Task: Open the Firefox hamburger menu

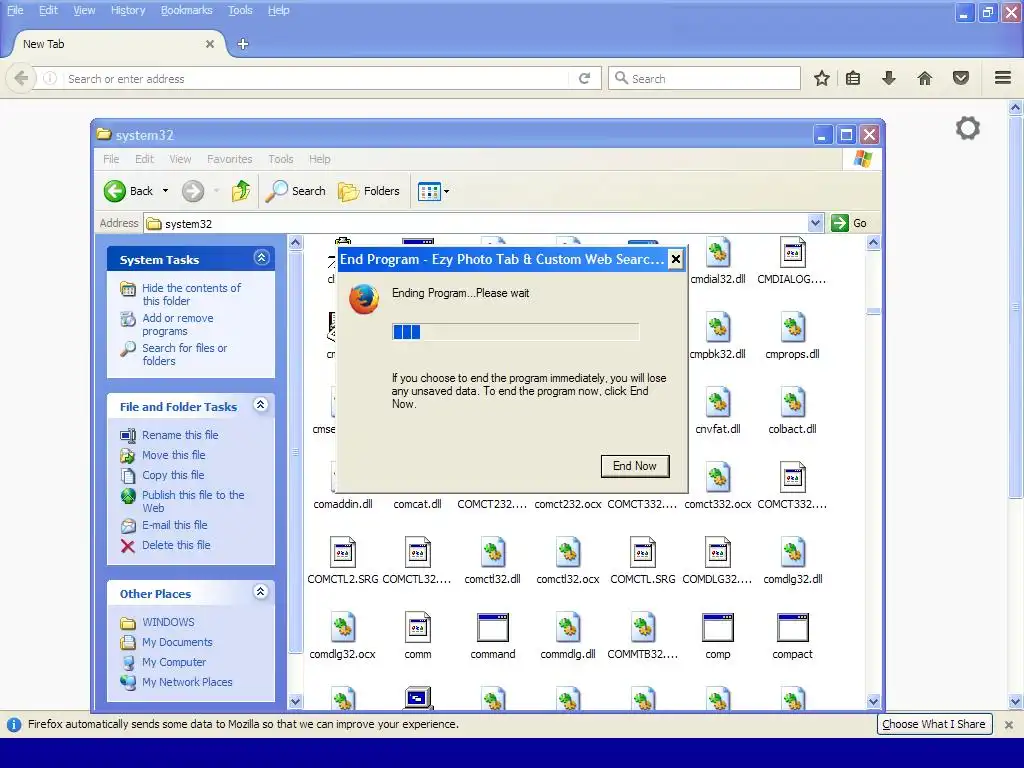Action: click(x=1003, y=78)
